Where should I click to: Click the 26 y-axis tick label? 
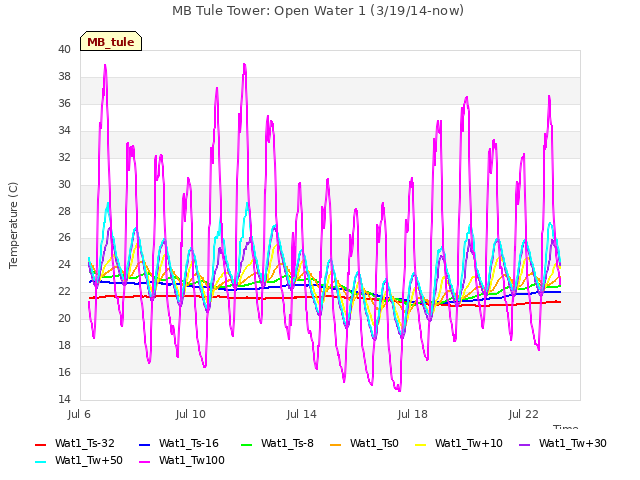click(x=64, y=238)
